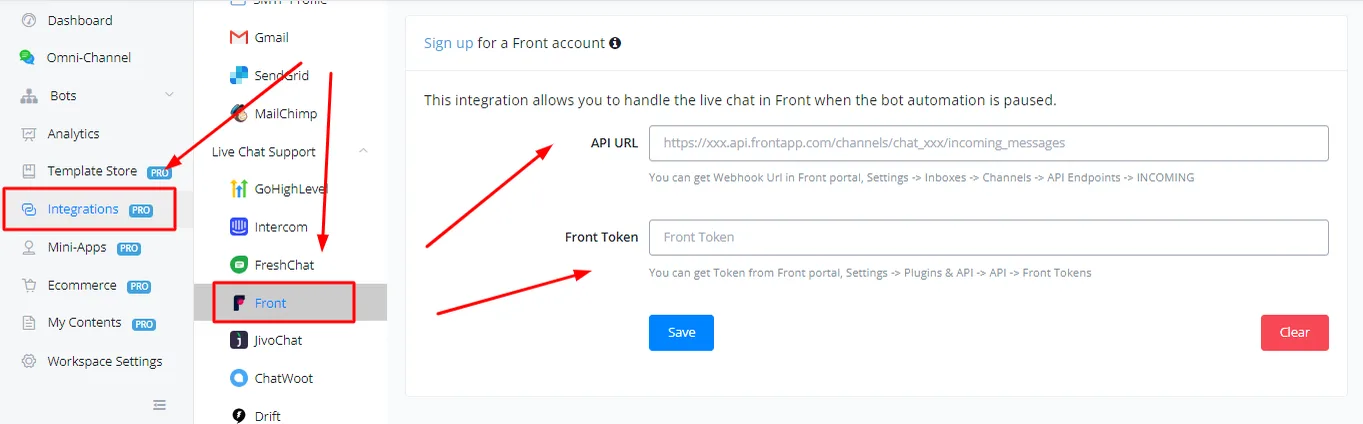Open the Analytics menu item
Screen dimensions: 1363x424
point(73,133)
